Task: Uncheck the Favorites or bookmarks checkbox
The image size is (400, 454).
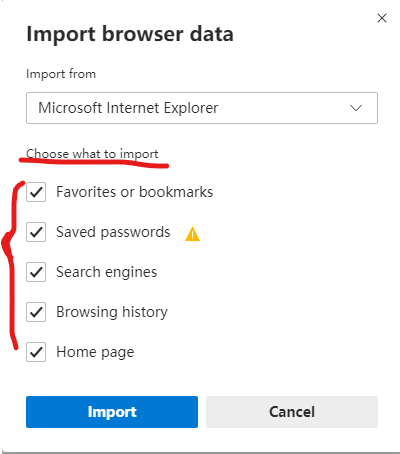Action: click(x=36, y=192)
